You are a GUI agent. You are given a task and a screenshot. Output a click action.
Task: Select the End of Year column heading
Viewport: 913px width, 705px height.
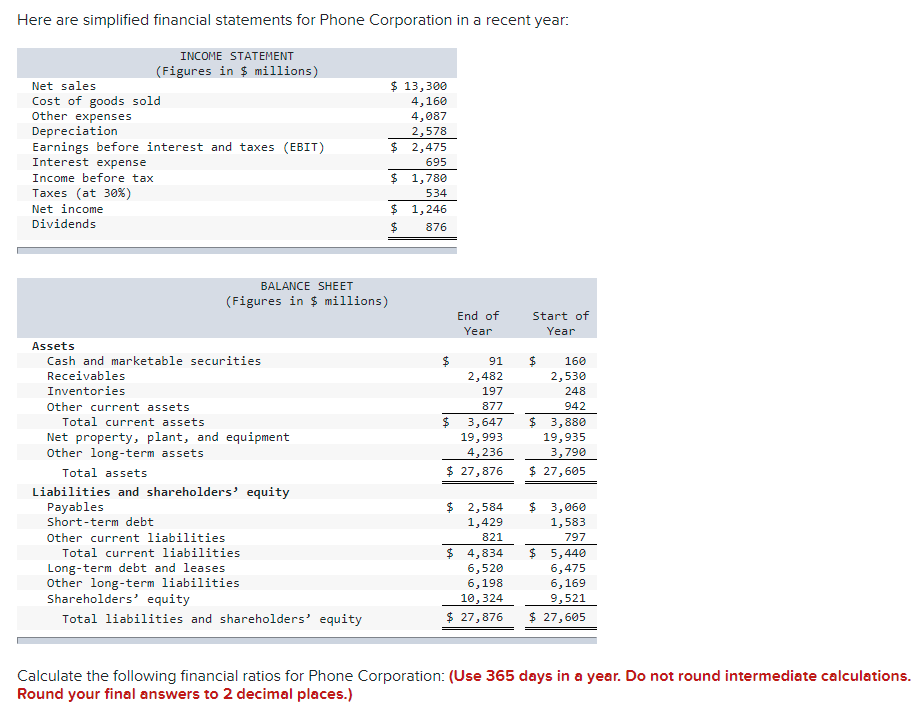tap(478, 322)
